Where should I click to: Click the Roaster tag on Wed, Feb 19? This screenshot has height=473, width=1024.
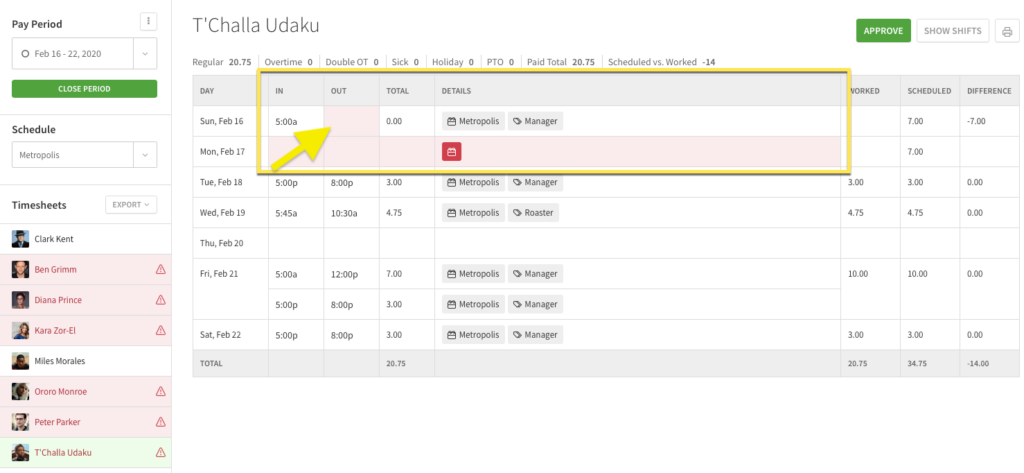(x=533, y=212)
